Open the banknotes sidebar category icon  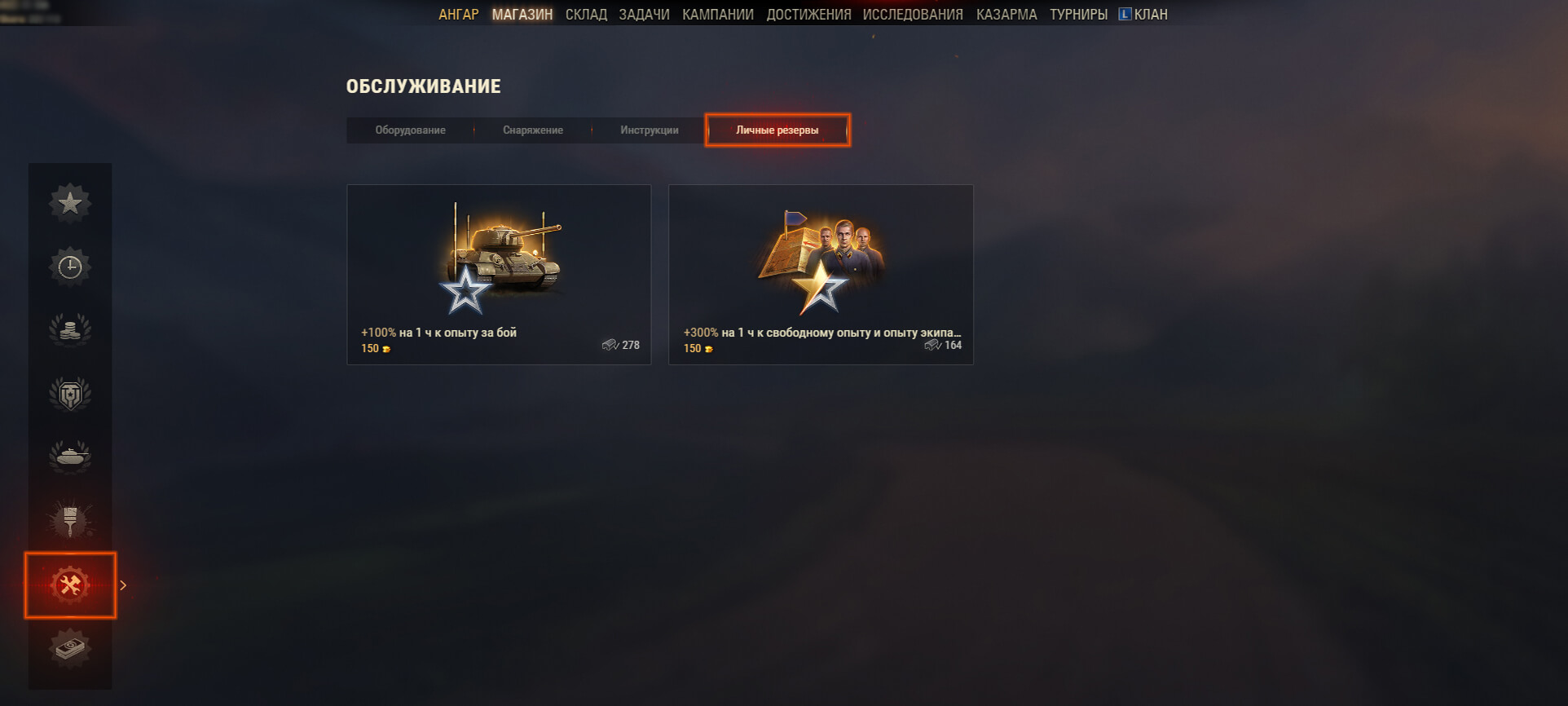pos(70,649)
